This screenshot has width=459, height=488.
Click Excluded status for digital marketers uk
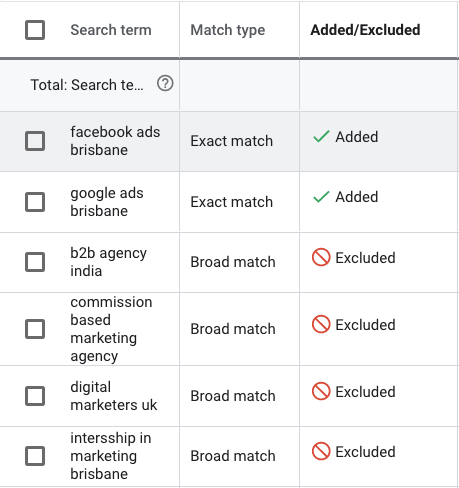(365, 392)
